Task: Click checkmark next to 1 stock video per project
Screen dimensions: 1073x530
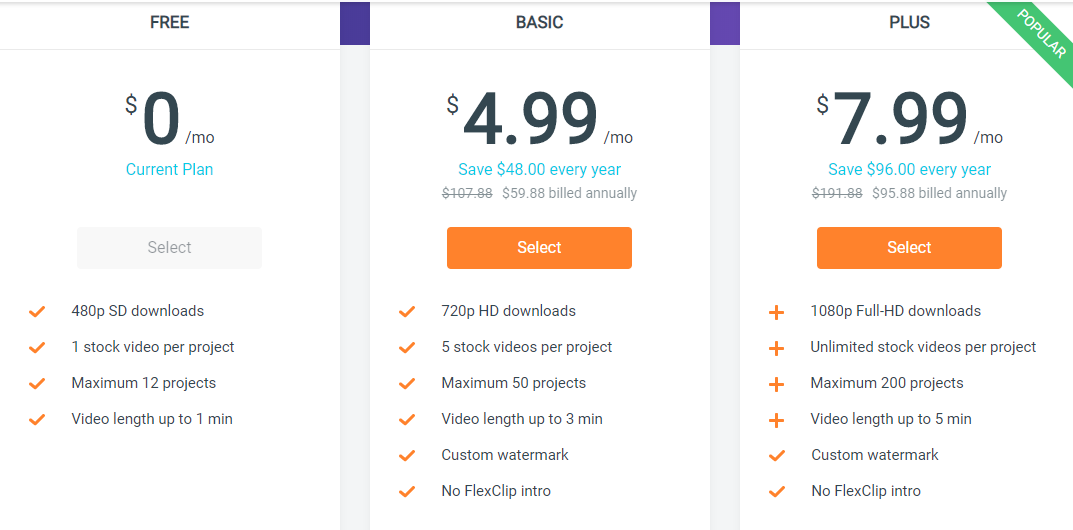Action: tap(37, 348)
